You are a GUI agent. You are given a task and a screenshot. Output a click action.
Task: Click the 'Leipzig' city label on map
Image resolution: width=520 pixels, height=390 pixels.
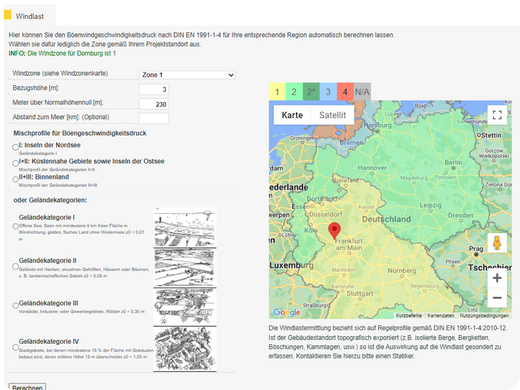[x=430, y=205]
